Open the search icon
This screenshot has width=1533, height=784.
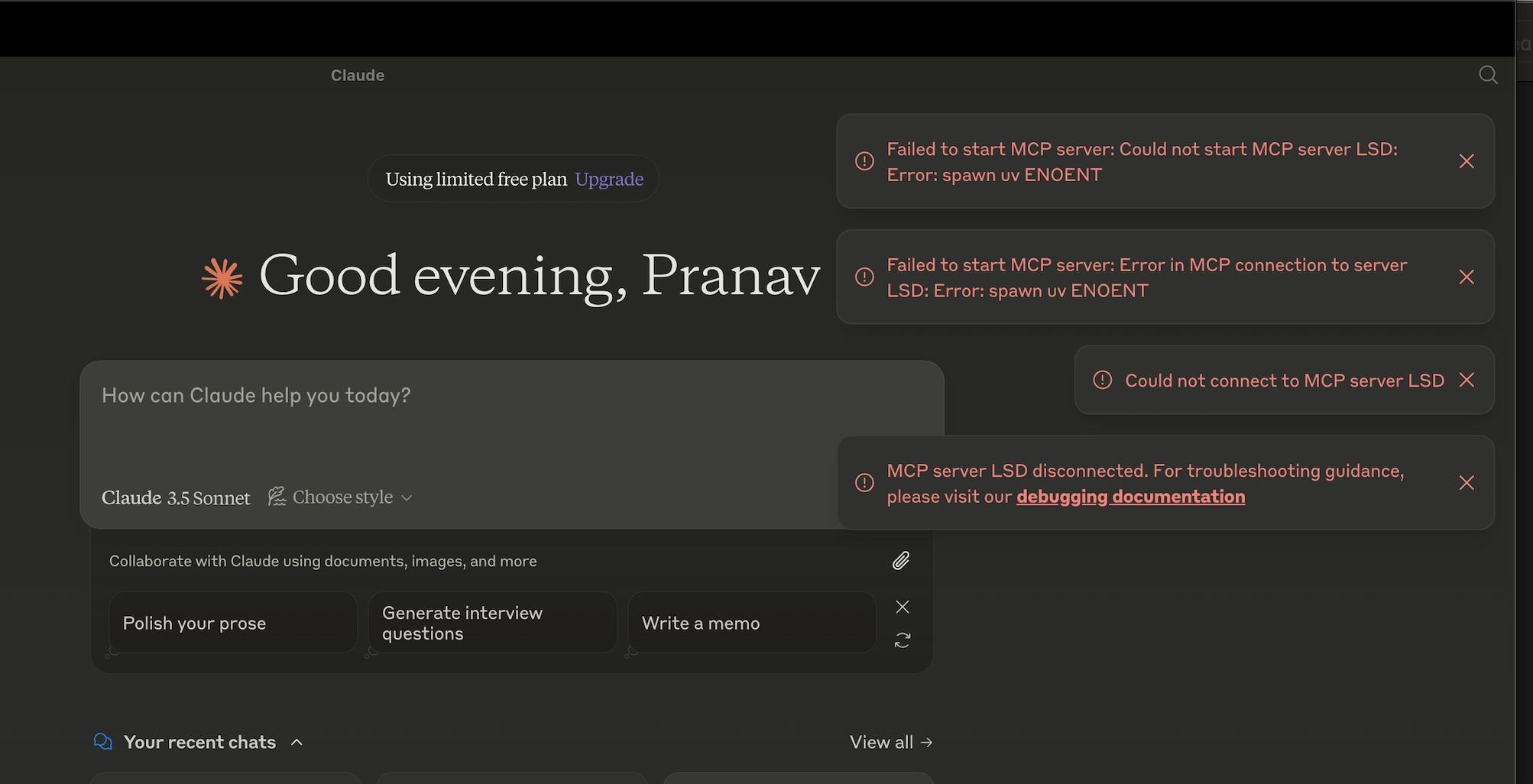[1487, 75]
